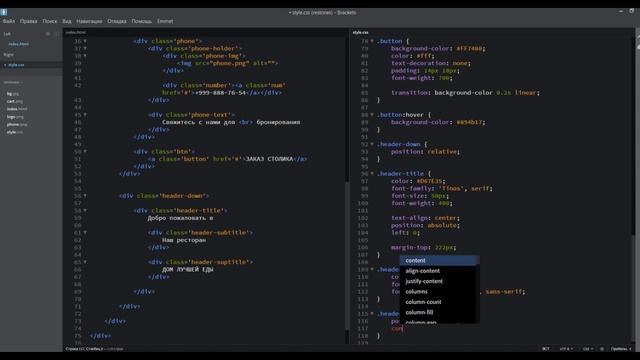Collapse code fold at line 38 phone-img div
Screen dimensions: 640x360
coord(85,56)
